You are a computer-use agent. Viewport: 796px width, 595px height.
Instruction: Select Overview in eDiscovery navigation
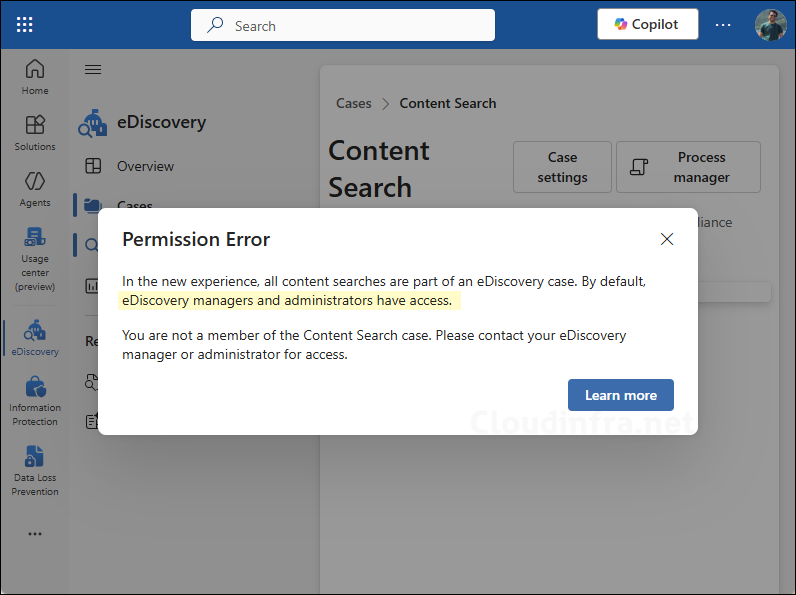144,166
